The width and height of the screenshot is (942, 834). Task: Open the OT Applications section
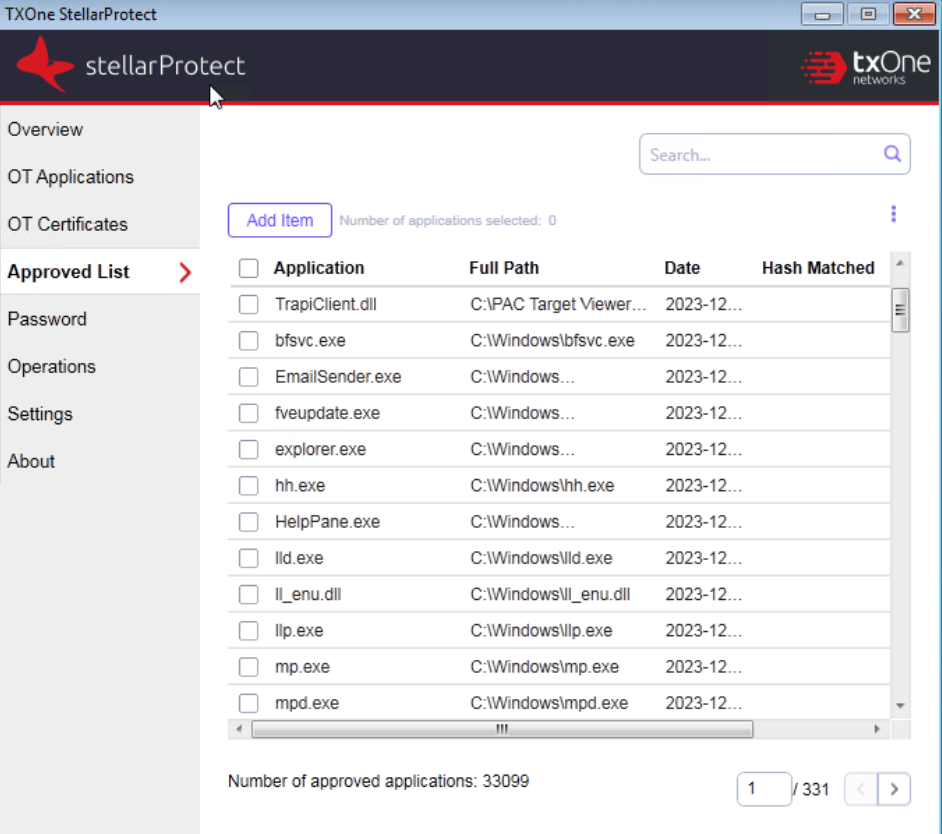click(70, 177)
